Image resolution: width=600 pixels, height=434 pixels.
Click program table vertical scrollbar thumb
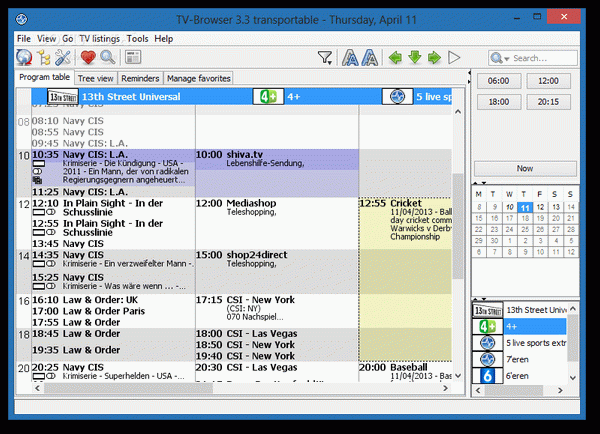(x=458, y=226)
